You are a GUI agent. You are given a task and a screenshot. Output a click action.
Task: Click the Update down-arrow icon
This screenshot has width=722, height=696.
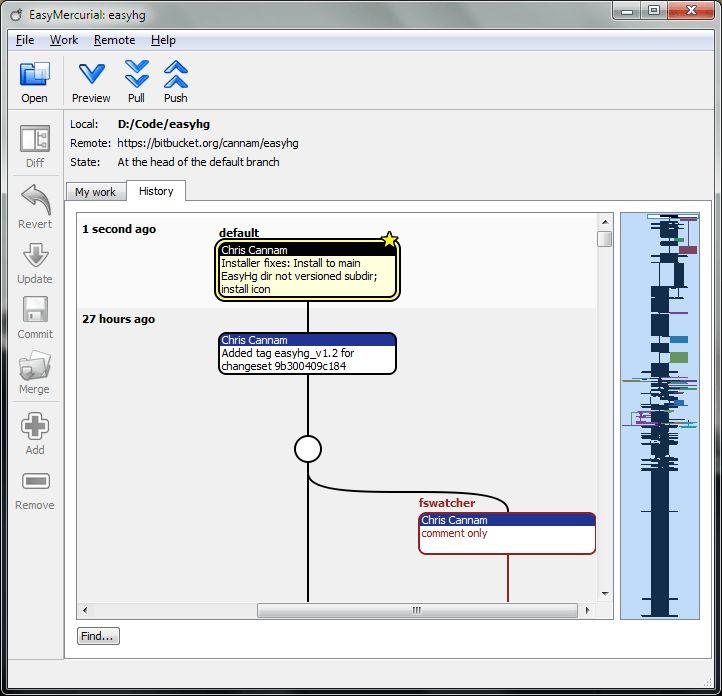(35, 255)
